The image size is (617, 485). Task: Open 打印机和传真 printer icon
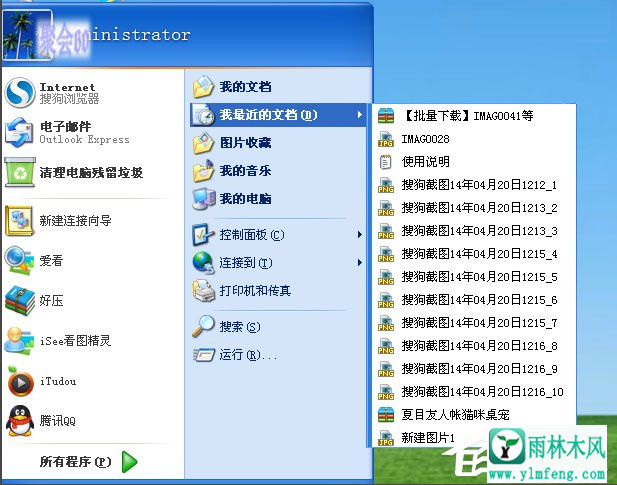pyautogui.click(x=203, y=291)
